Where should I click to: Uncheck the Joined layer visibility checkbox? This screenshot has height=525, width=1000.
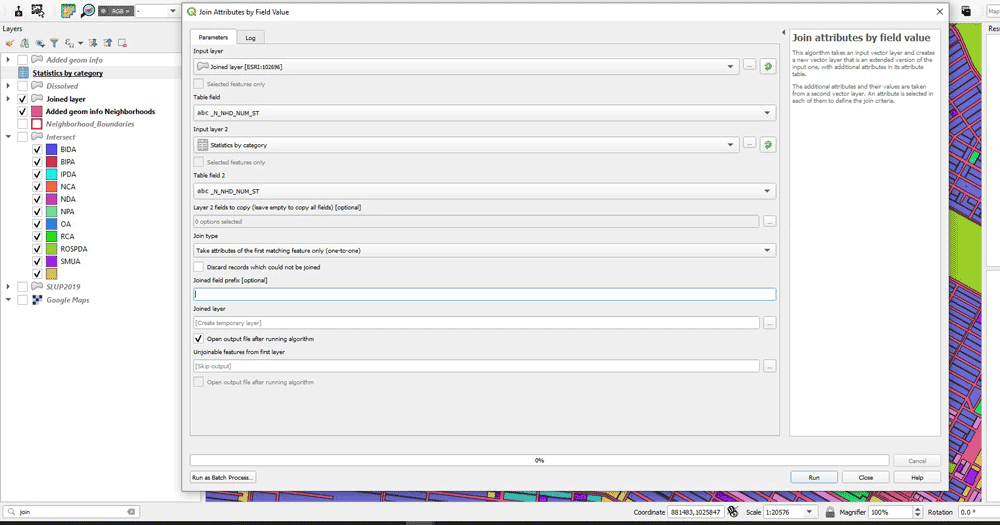click(x=22, y=99)
